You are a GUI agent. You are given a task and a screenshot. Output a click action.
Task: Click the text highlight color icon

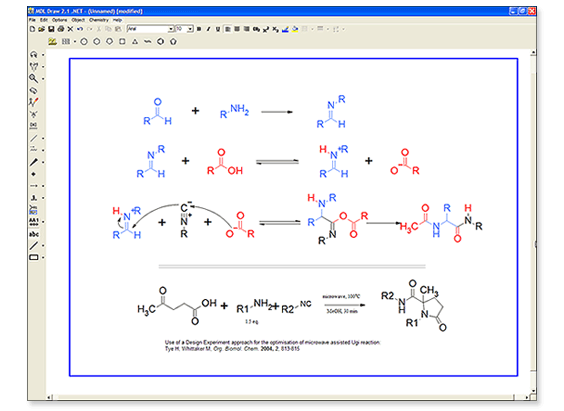tap(285, 29)
